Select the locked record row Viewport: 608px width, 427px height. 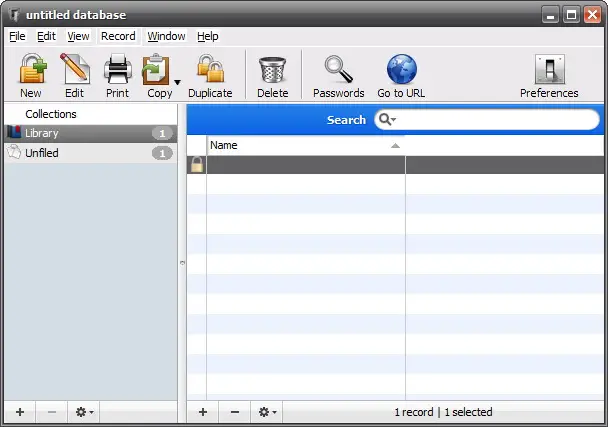point(395,165)
